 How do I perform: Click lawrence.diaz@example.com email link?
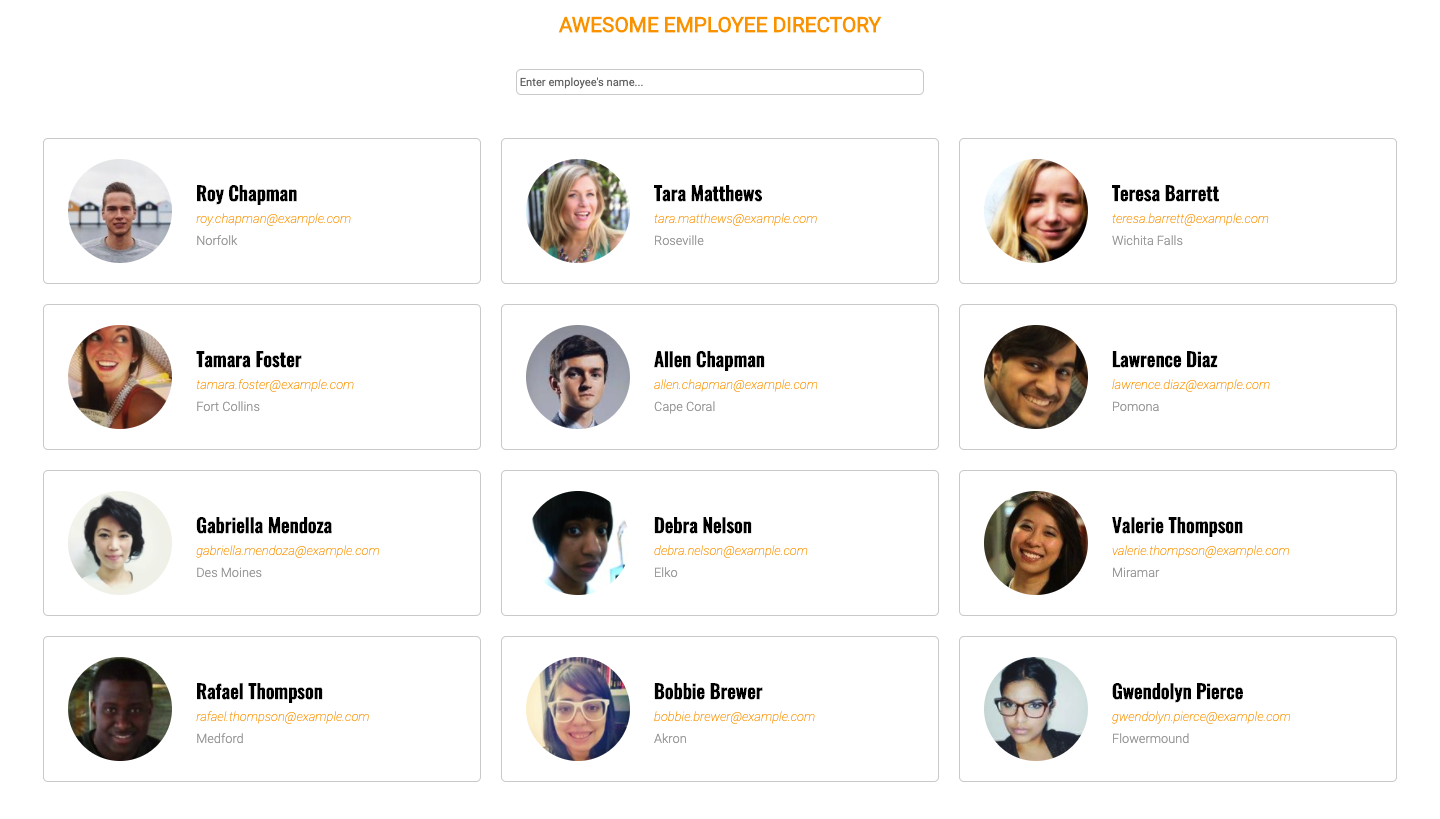point(1191,385)
